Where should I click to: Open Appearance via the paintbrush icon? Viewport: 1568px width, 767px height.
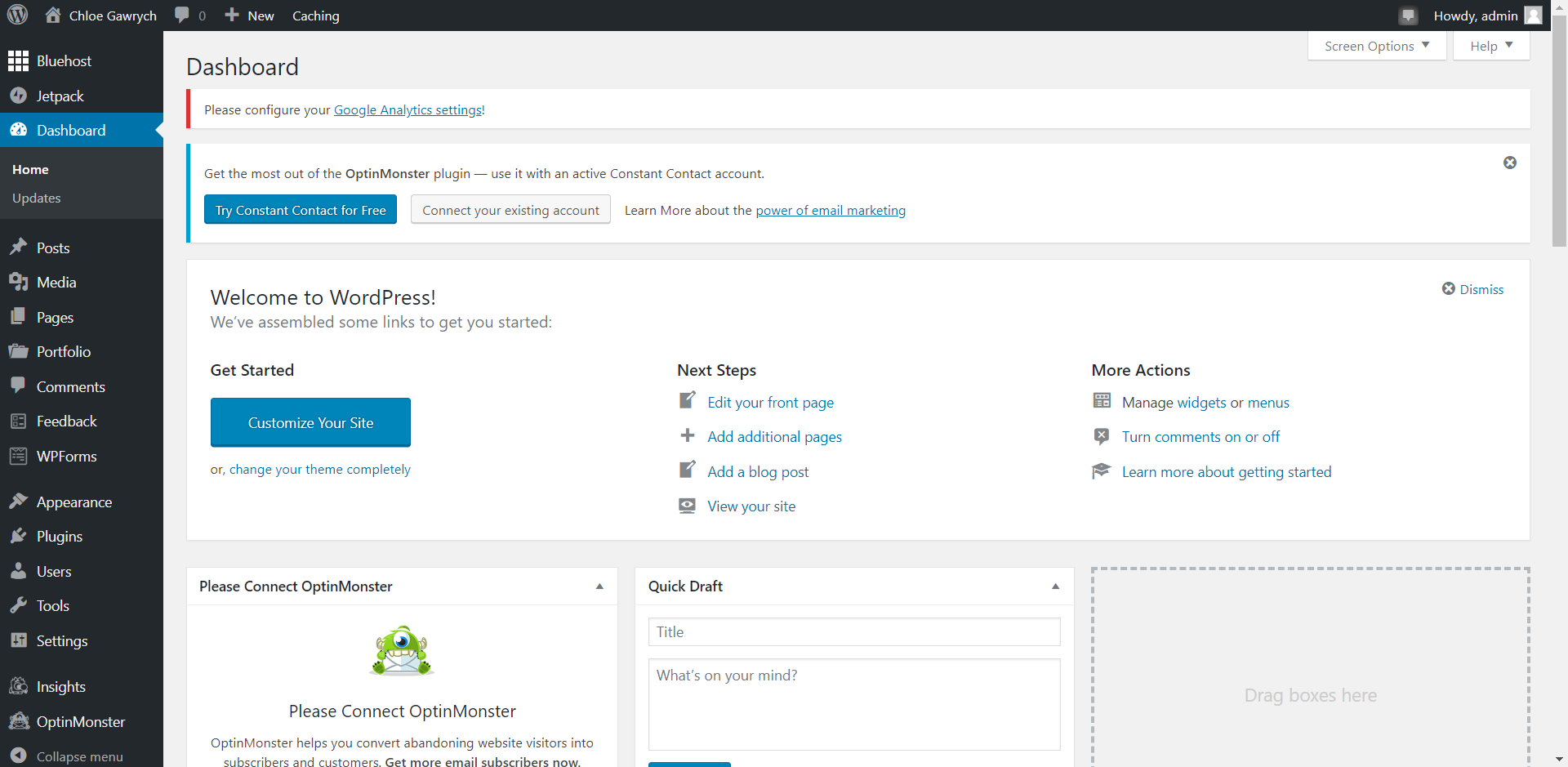click(x=18, y=501)
